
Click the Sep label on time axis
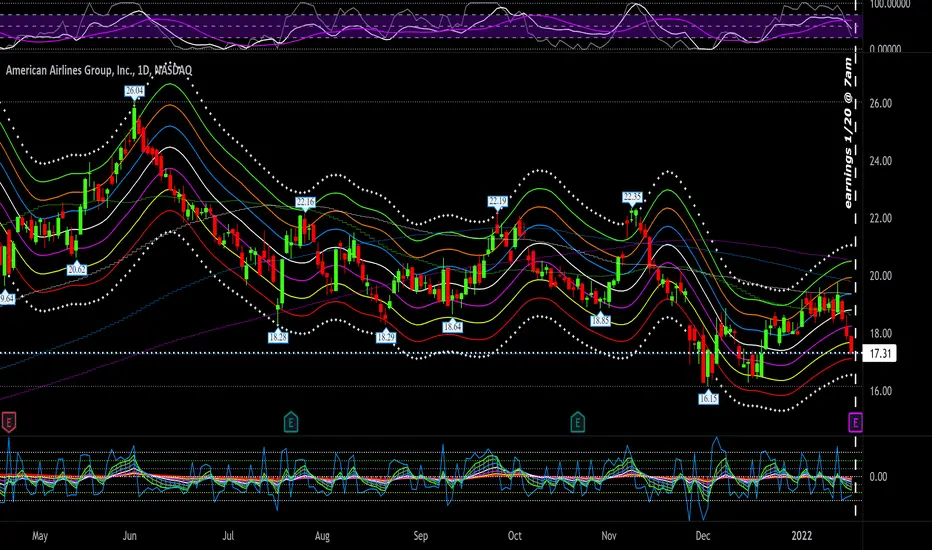point(420,536)
